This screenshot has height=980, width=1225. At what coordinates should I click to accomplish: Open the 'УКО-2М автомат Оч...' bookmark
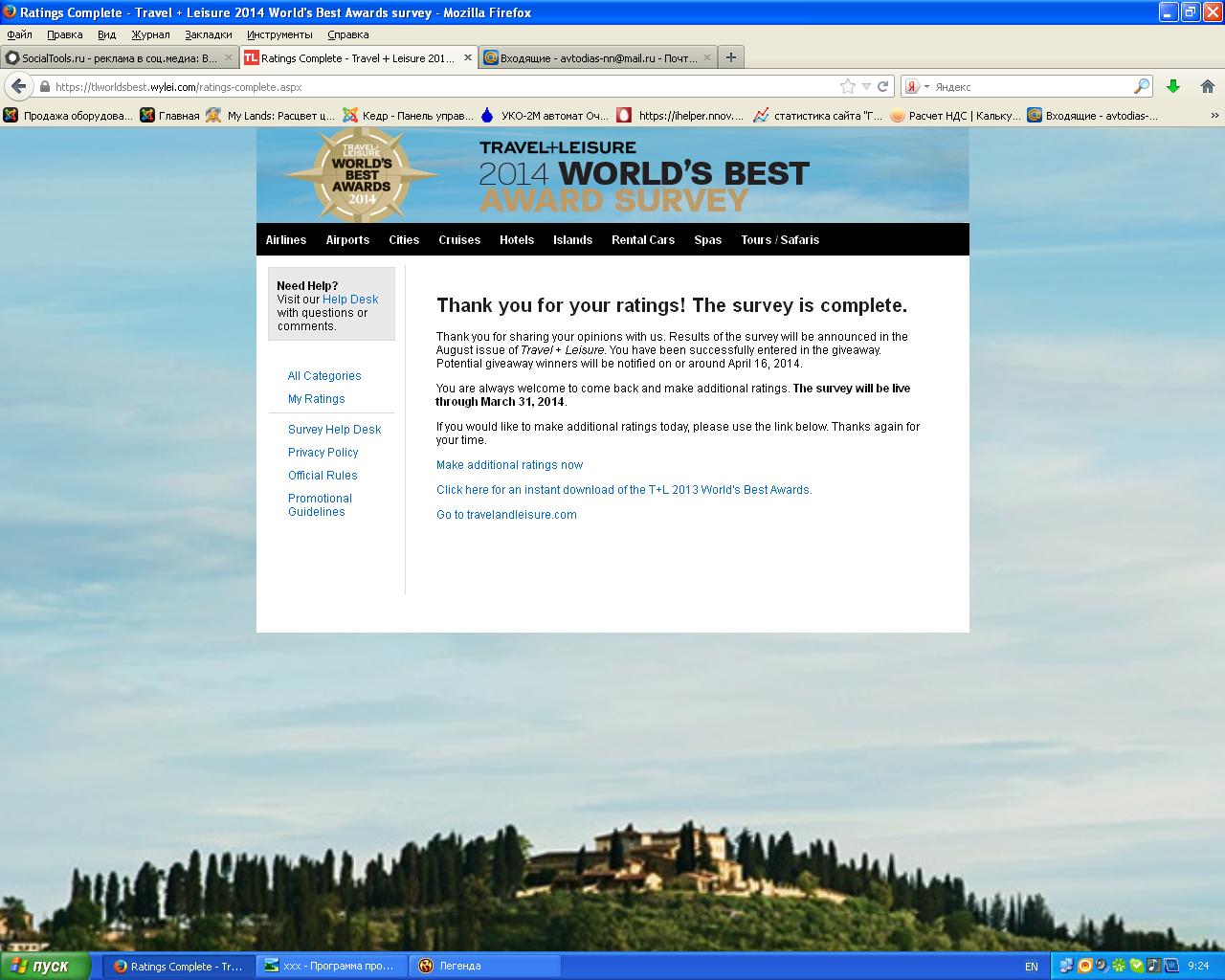coord(545,115)
